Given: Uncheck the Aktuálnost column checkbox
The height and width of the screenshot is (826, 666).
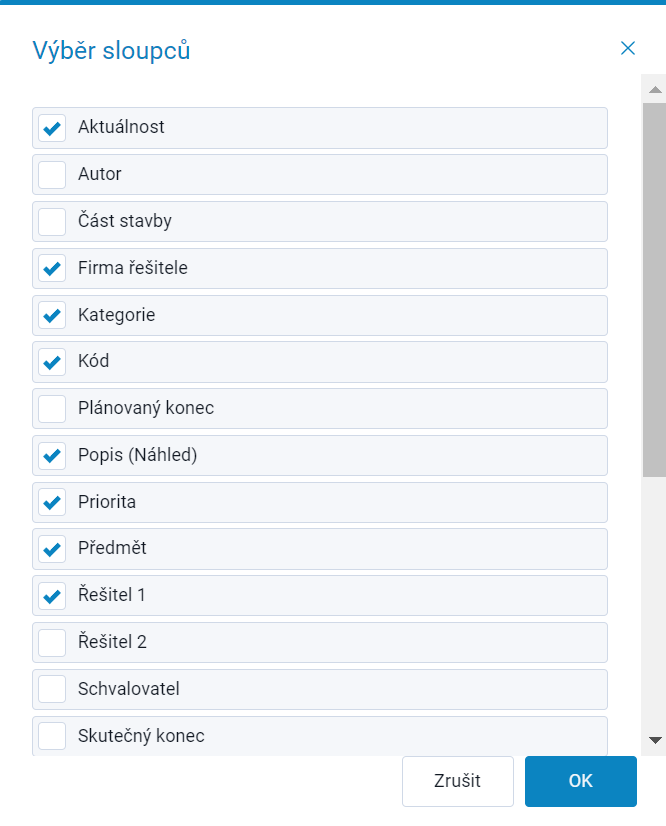Looking at the screenshot, I should pyautogui.click(x=52, y=128).
